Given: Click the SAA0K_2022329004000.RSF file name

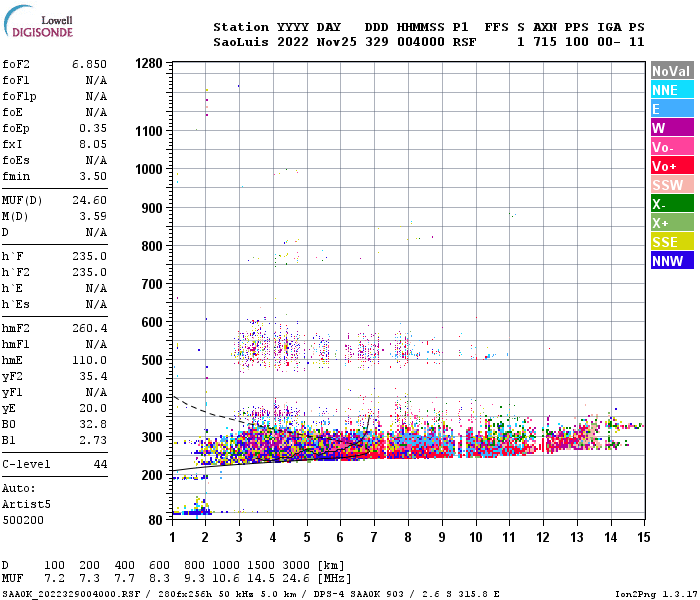Looking at the screenshot, I should (x=71, y=594).
